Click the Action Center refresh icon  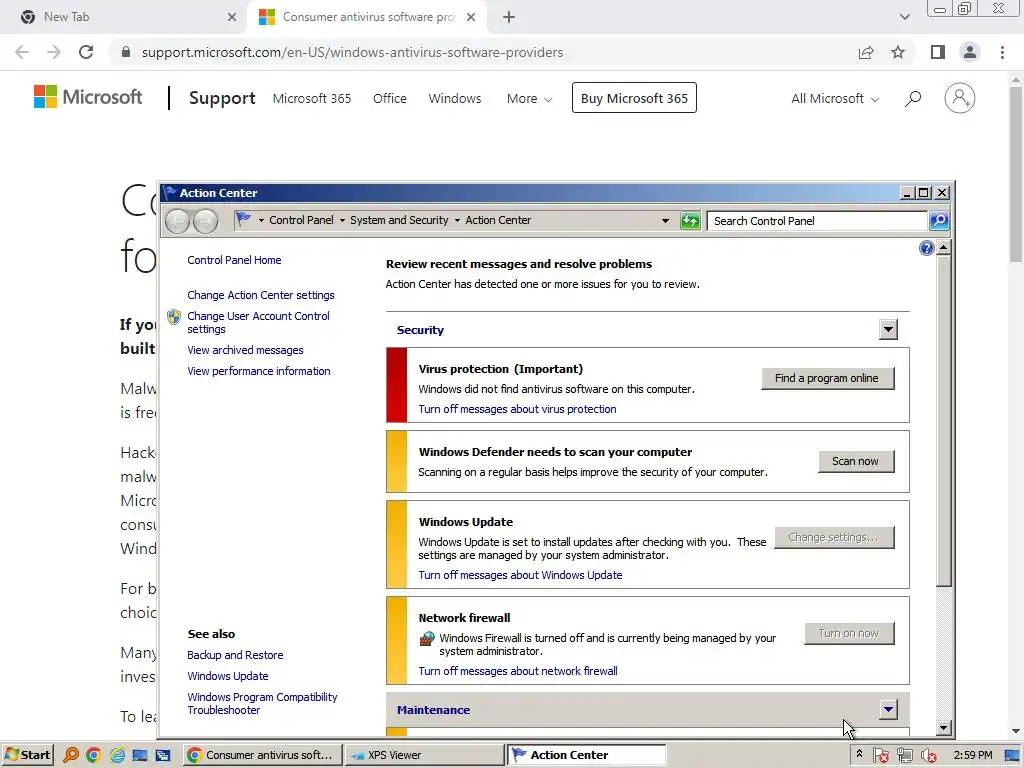(x=690, y=221)
